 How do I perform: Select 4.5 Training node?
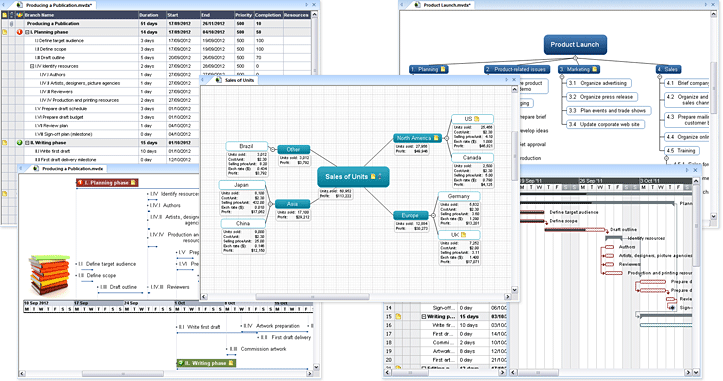click(x=682, y=150)
